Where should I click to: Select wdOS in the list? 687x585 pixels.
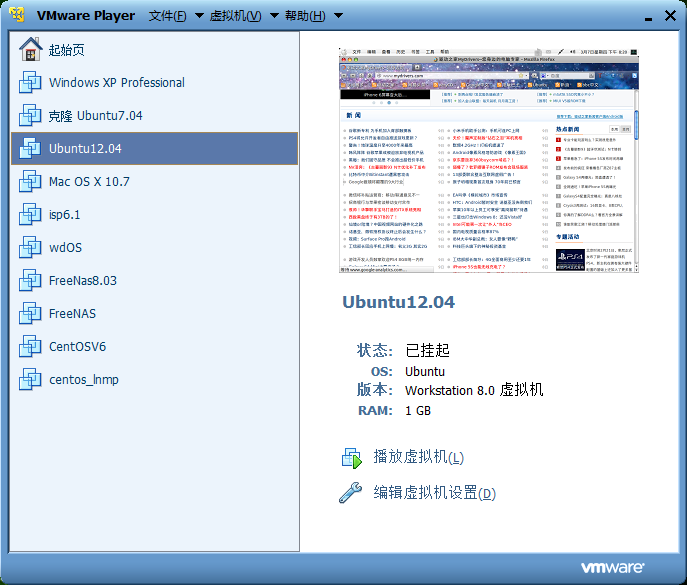point(65,248)
